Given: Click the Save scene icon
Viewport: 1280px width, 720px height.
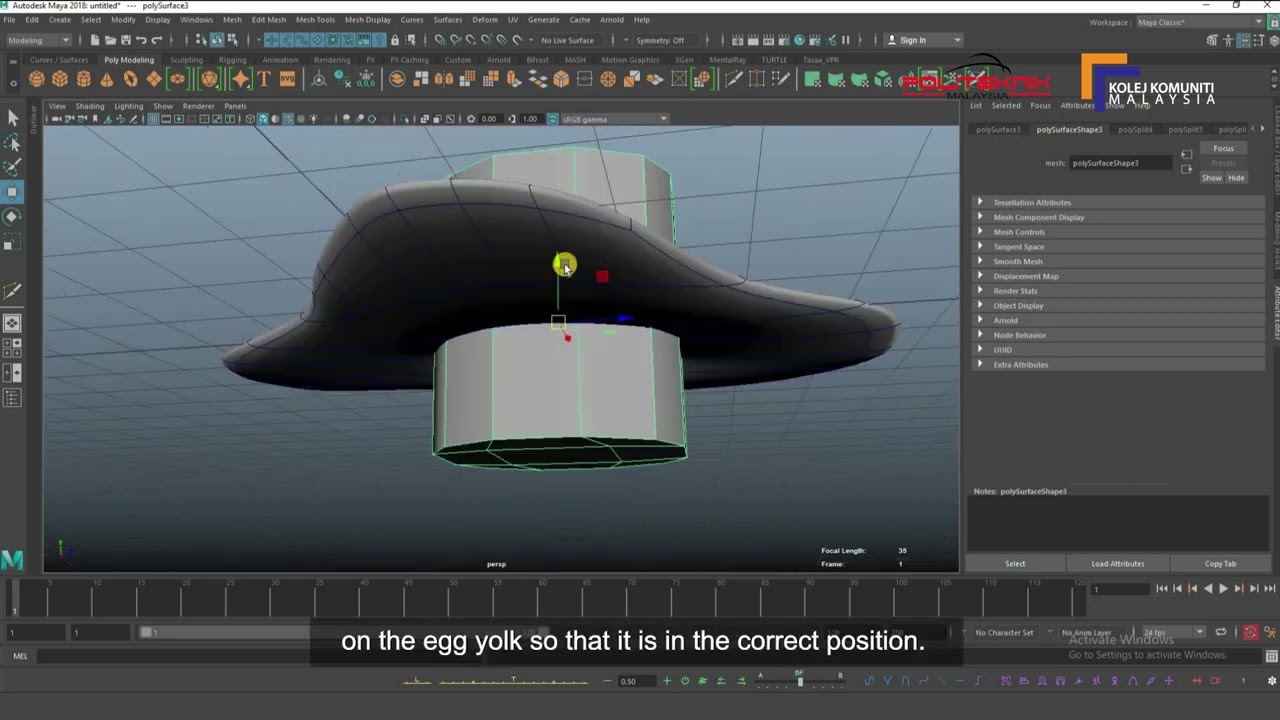Looking at the screenshot, I should (x=125, y=40).
